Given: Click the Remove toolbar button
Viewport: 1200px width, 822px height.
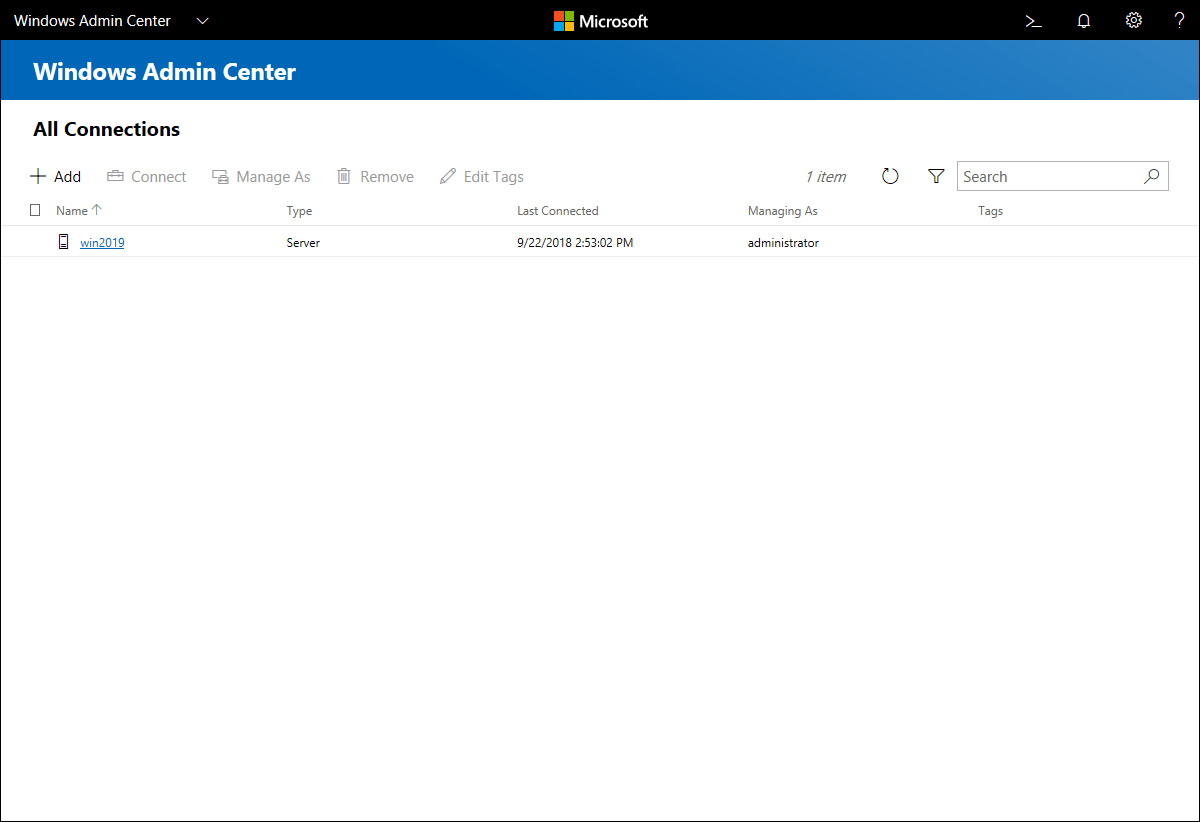Looking at the screenshot, I should click(x=375, y=177).
